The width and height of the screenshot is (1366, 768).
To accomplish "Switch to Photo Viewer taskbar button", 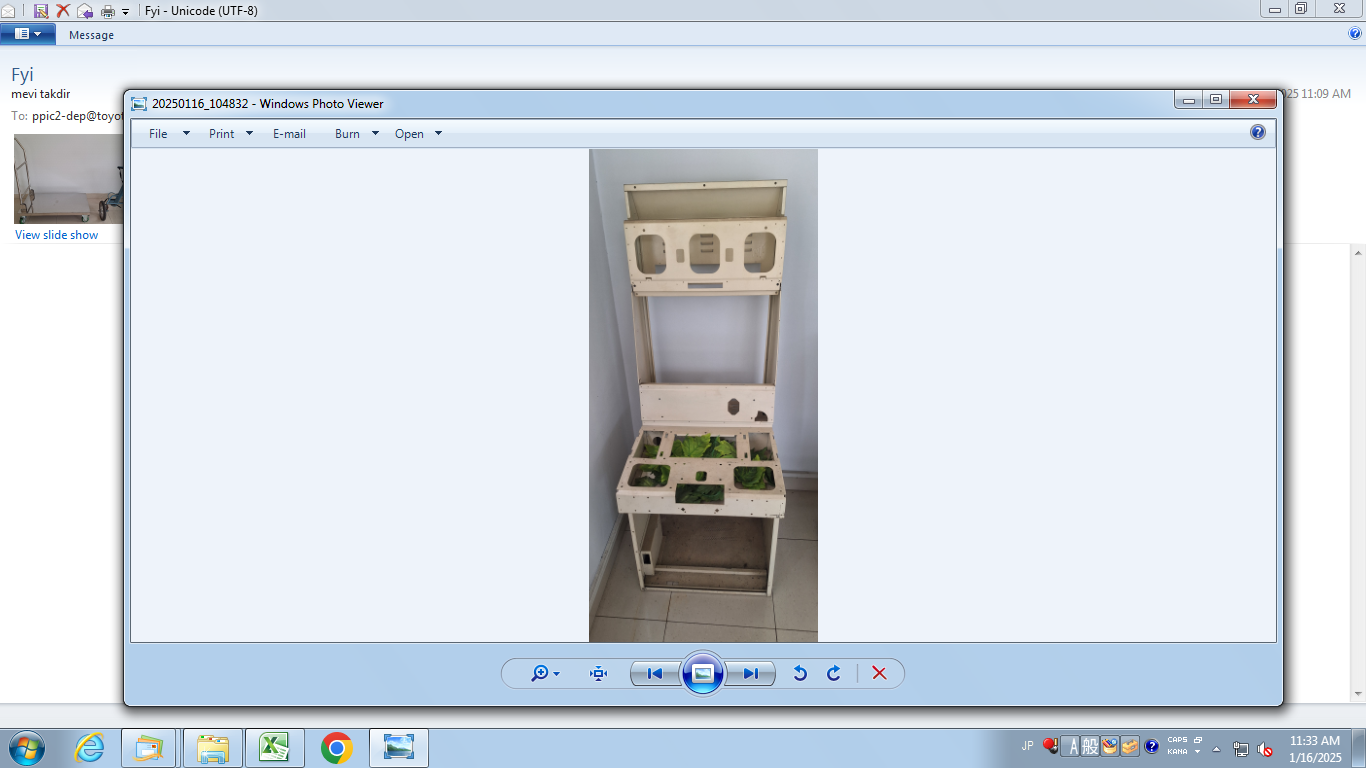I will coord(399,748).
